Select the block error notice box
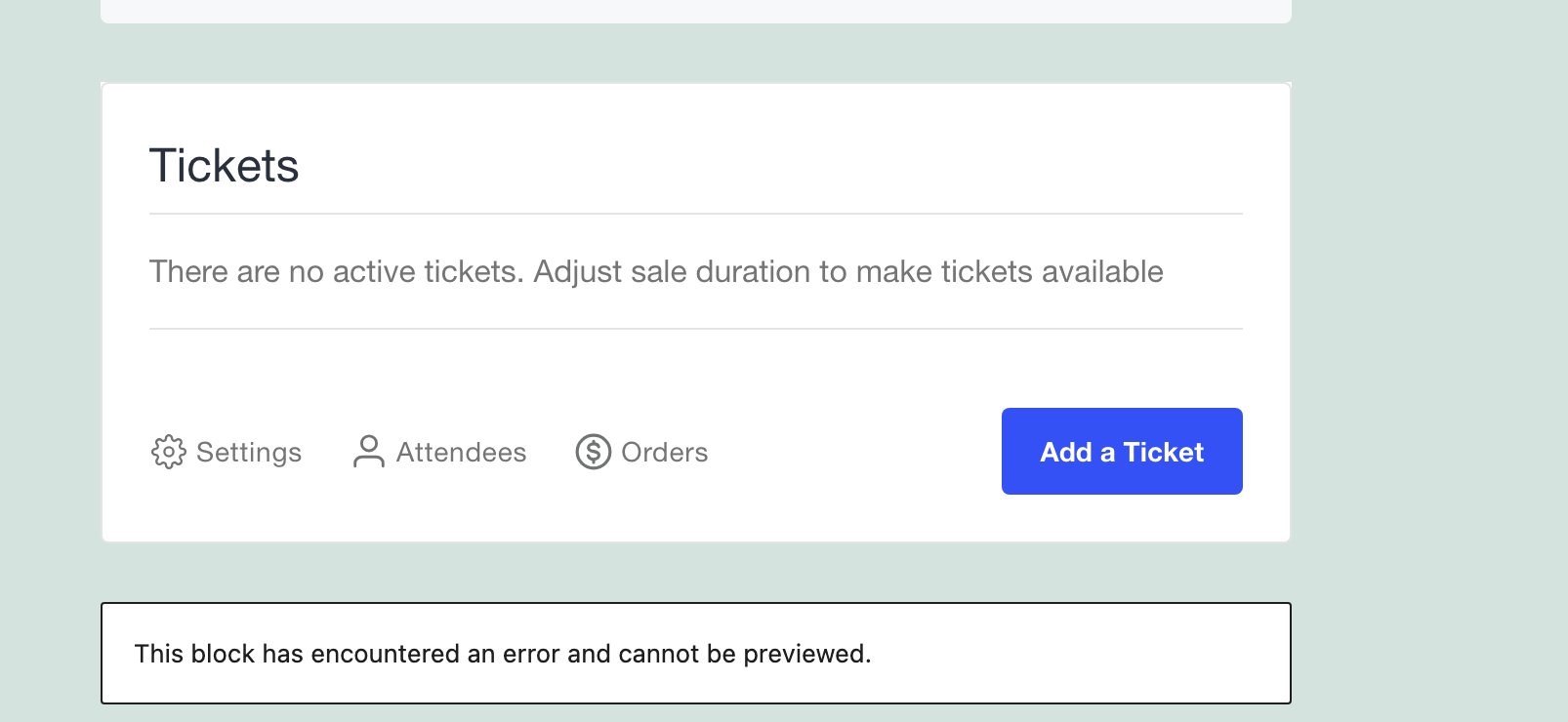This screenshot has height=722, width=1568. (696, 653)
